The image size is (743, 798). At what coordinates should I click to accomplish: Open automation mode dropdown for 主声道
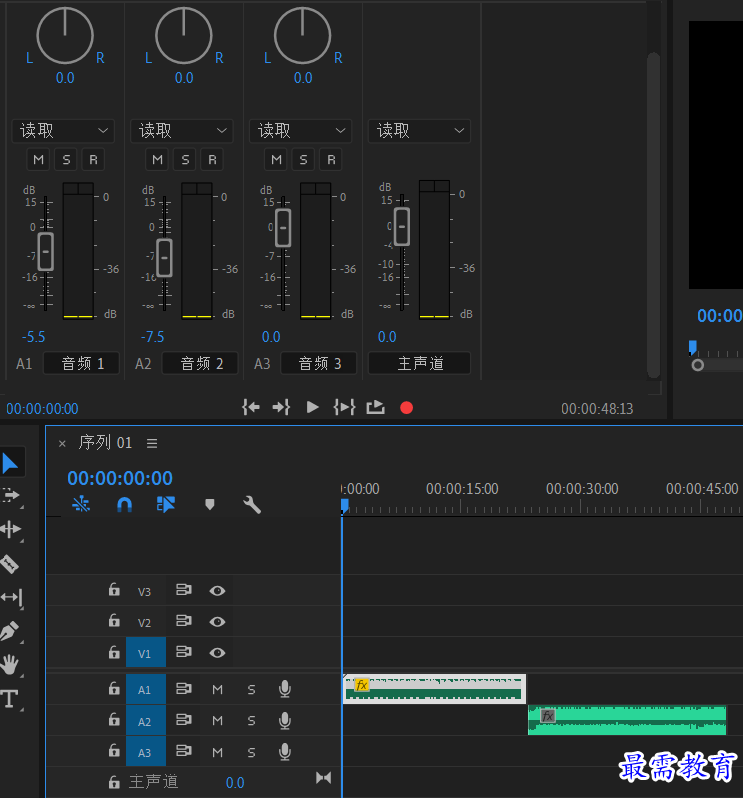[419, 131]
